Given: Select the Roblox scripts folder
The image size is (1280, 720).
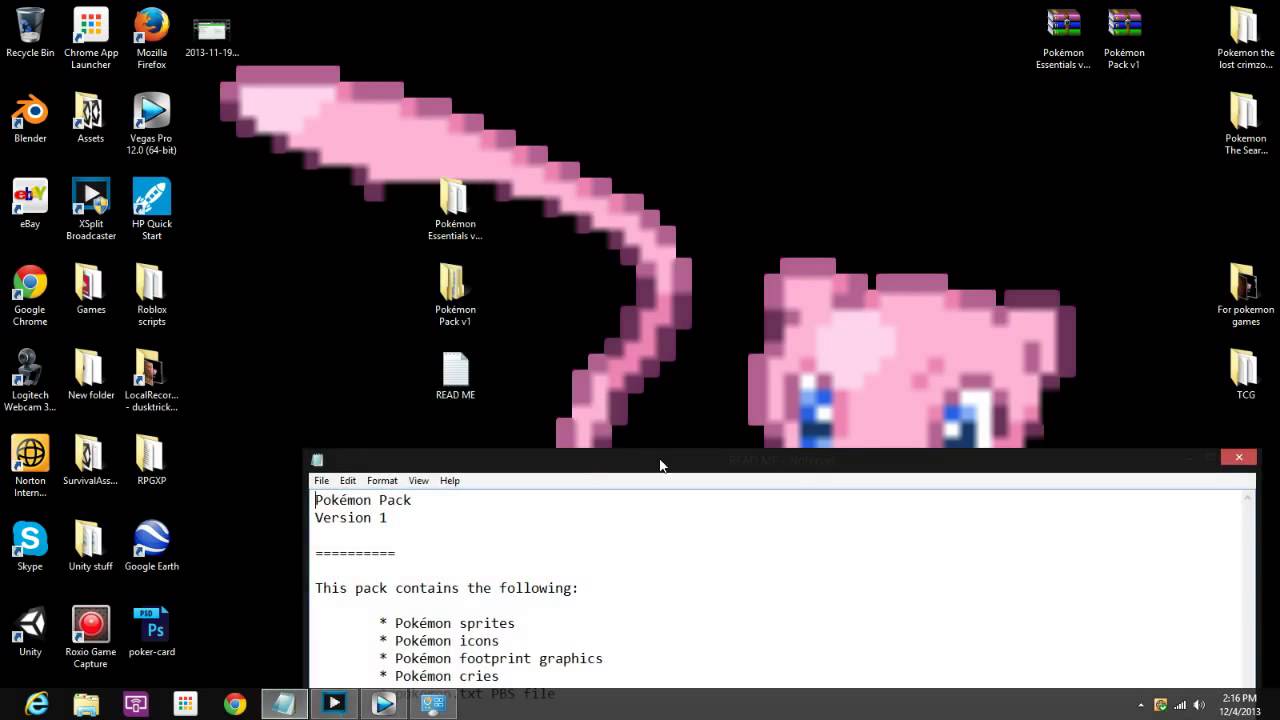Looking at the screenshot, I should coord(152,296).
